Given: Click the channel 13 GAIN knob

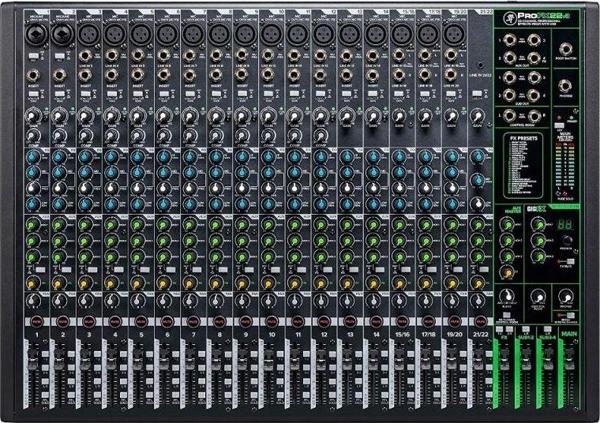Looking at the screenshot, I should [x=347, y=116].
